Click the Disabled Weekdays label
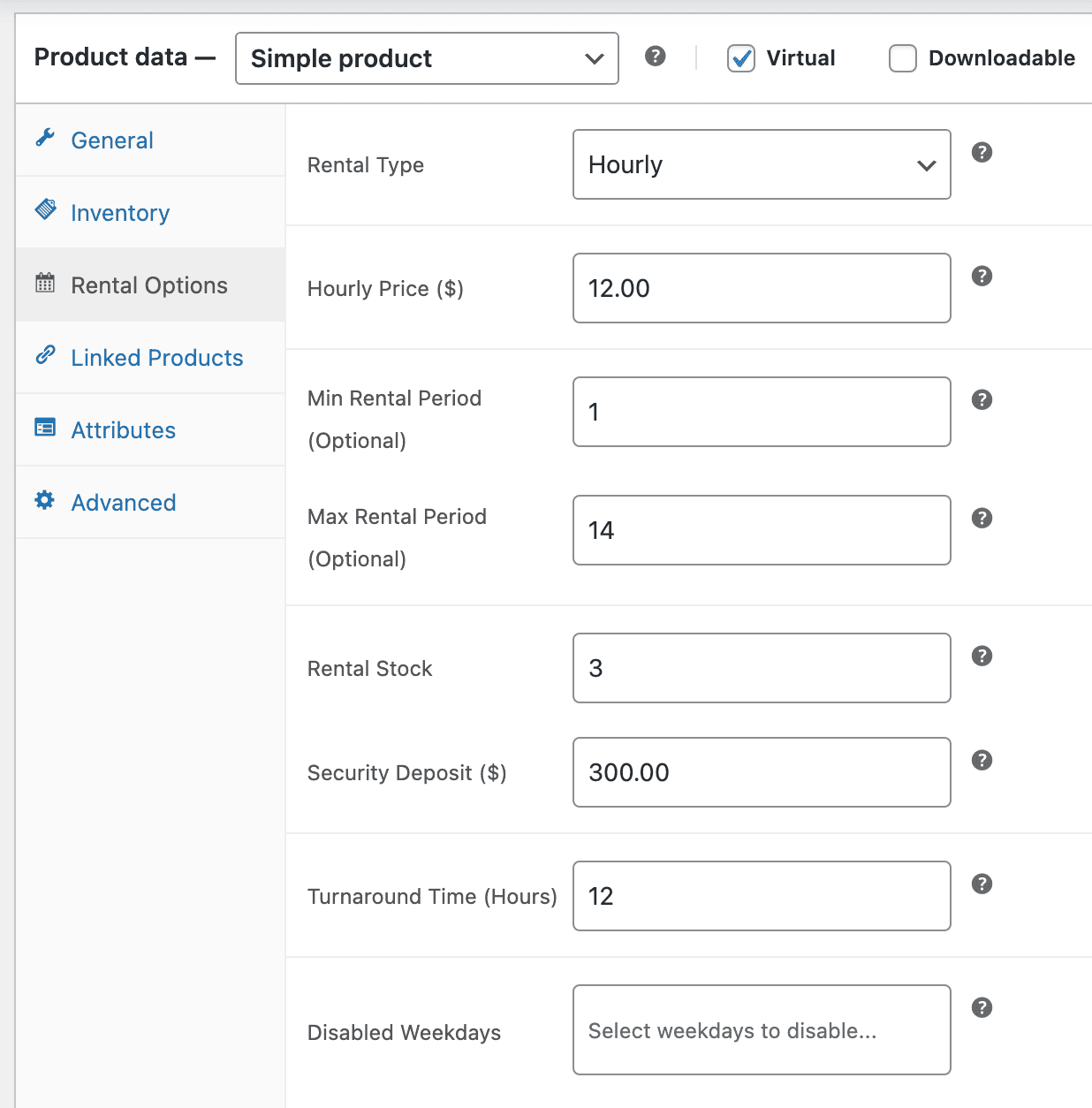 (x=404, y=1033)
